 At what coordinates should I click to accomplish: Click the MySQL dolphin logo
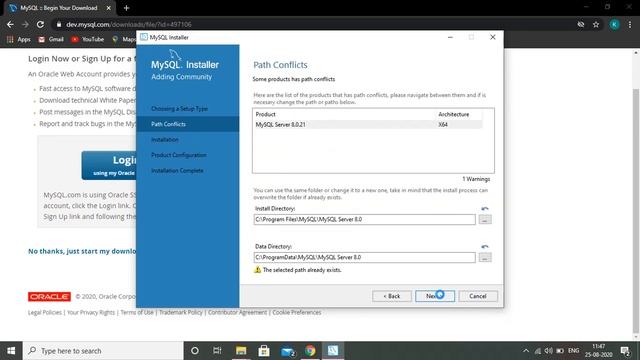(175, 55)
